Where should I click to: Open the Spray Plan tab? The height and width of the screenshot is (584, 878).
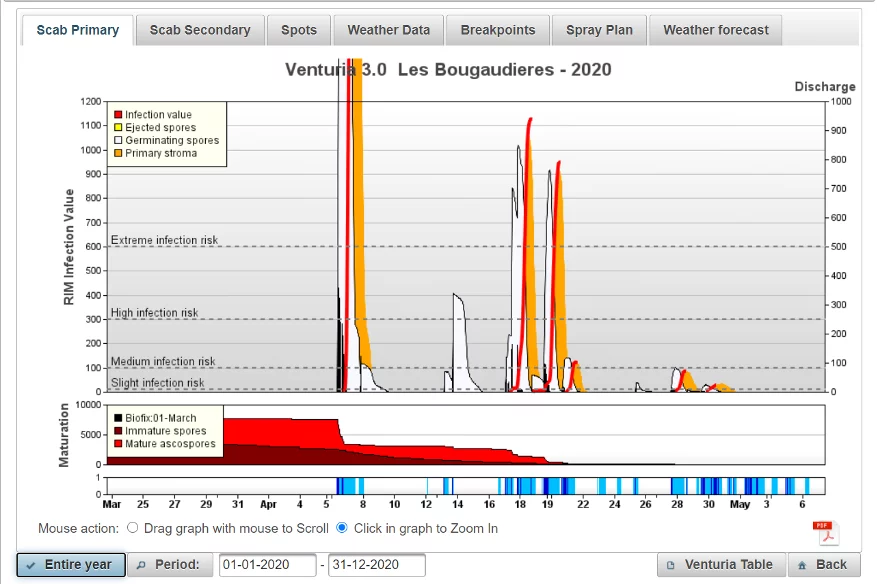tap(599, 30)
